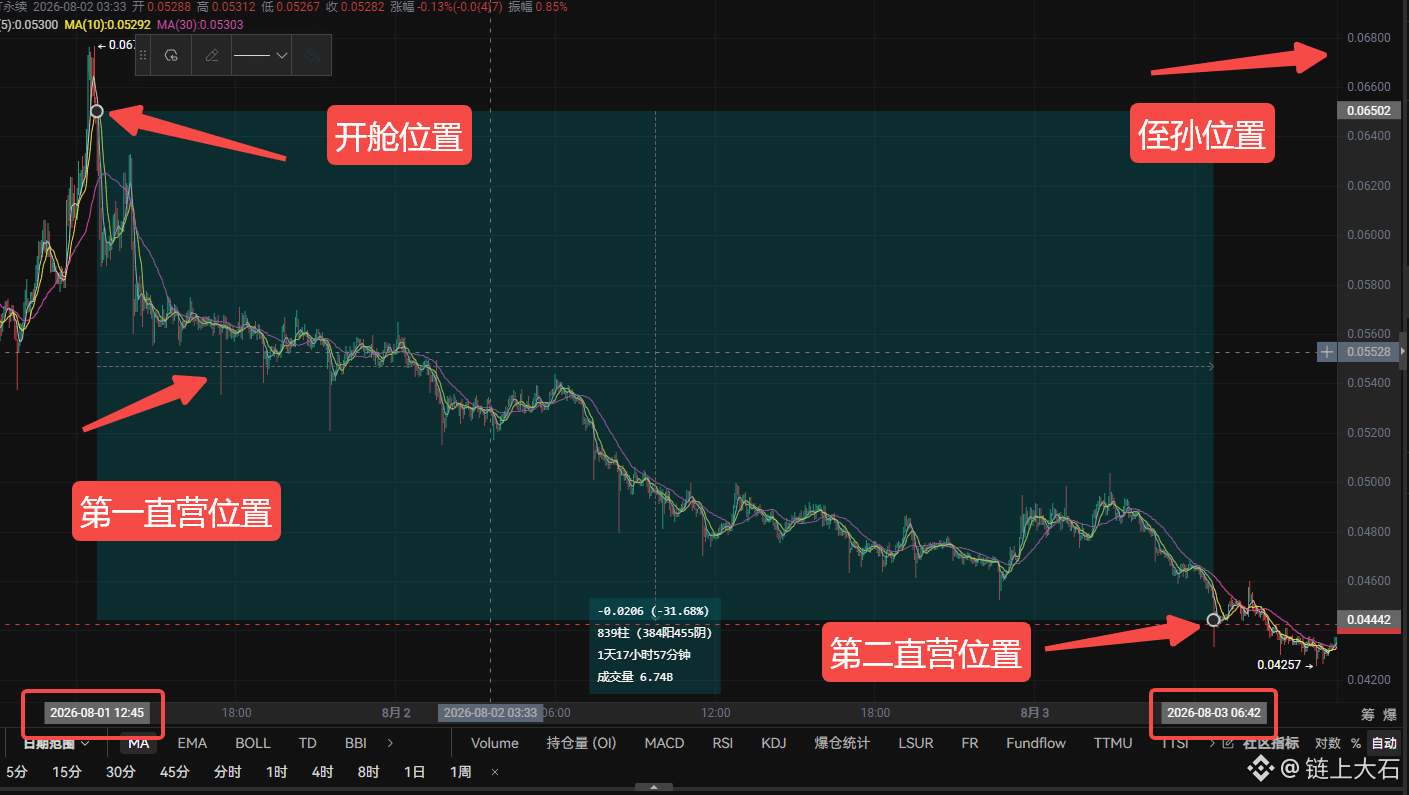Click the 839柱 bar count measurement text

point(654,632)
